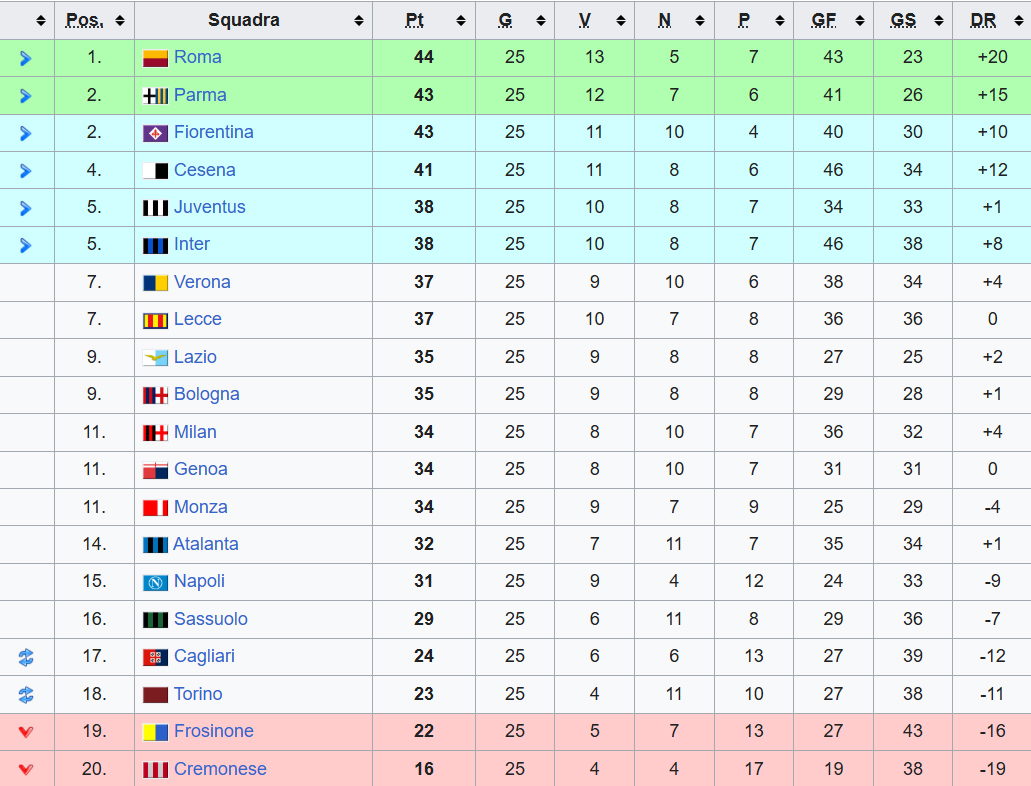
Task: Click the Lazio eagle flag icon
Action: pyautogui.click(x=155, y=358)
